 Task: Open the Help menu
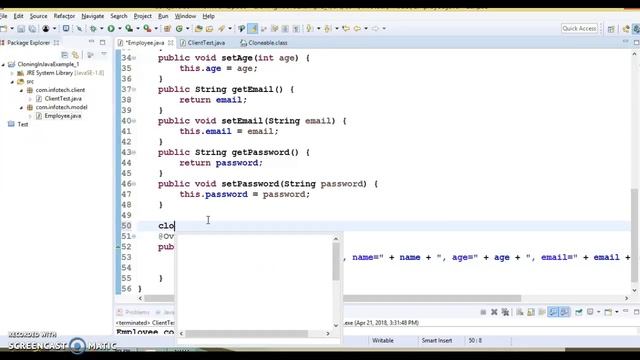[209, 16]
